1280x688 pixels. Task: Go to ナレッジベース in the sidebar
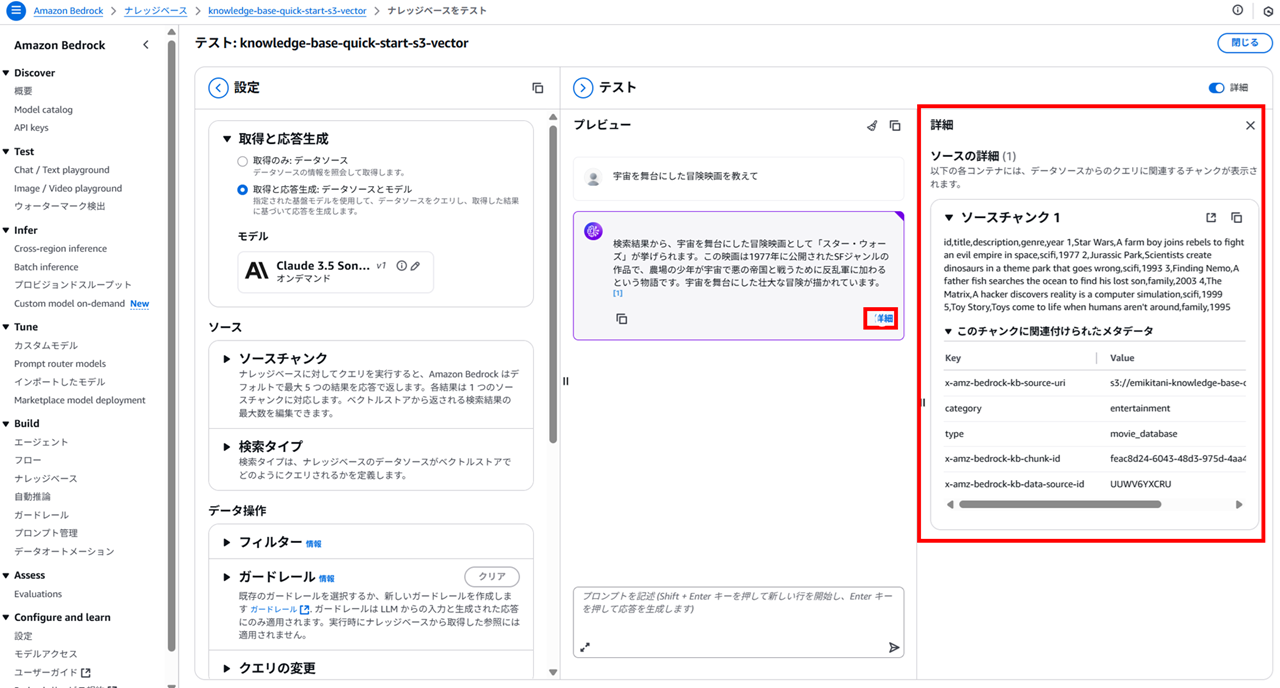coord(45,479)
